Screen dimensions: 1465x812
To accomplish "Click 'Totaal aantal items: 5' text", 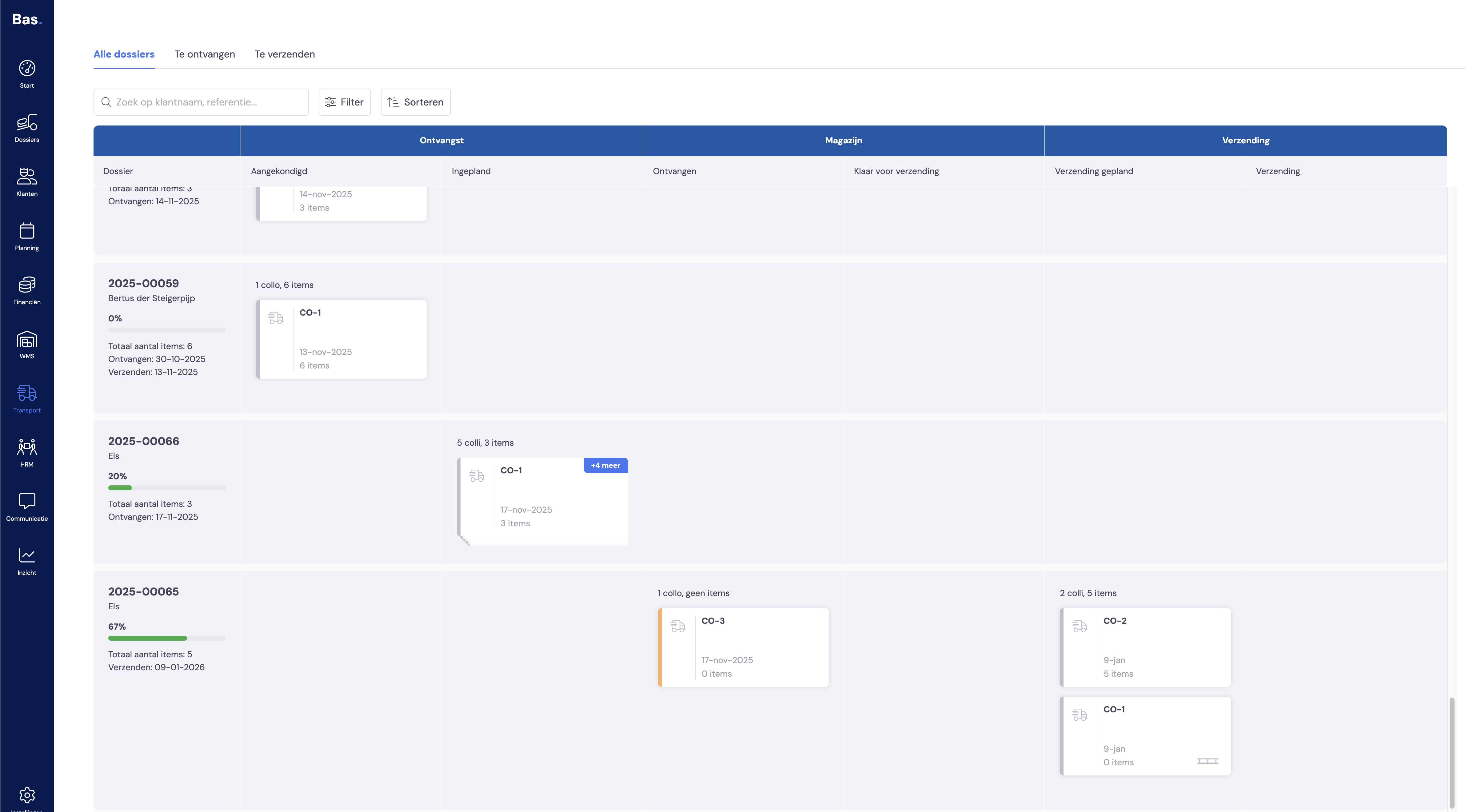I will tap(150, 655).
